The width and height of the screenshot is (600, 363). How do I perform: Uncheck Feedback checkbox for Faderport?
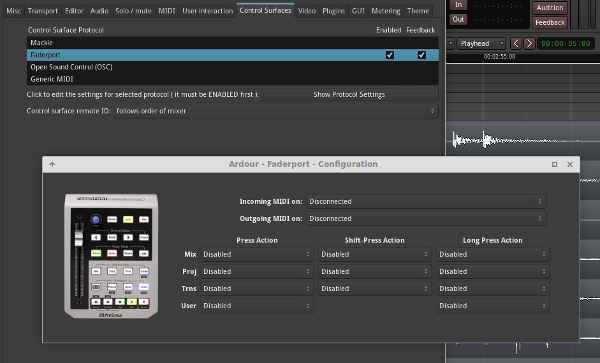(422, 55)
